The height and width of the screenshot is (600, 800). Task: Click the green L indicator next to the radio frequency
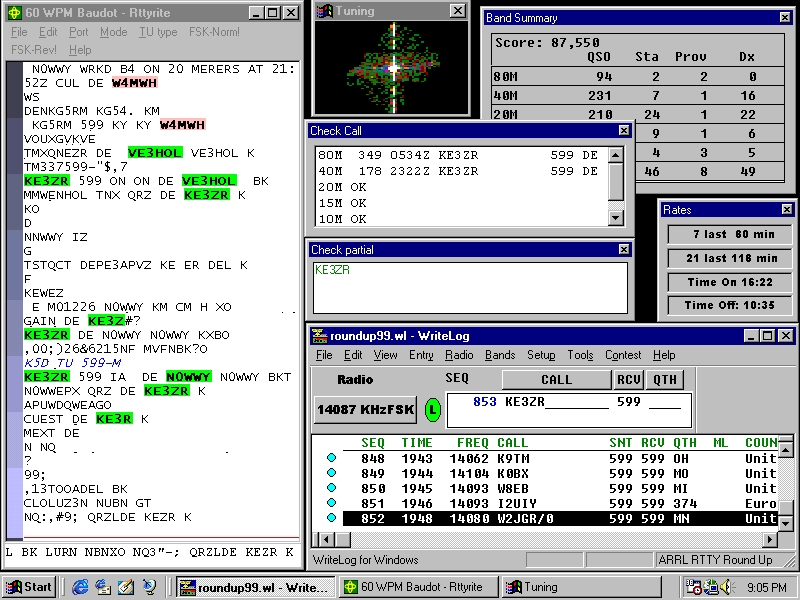[x=432, y=409]
